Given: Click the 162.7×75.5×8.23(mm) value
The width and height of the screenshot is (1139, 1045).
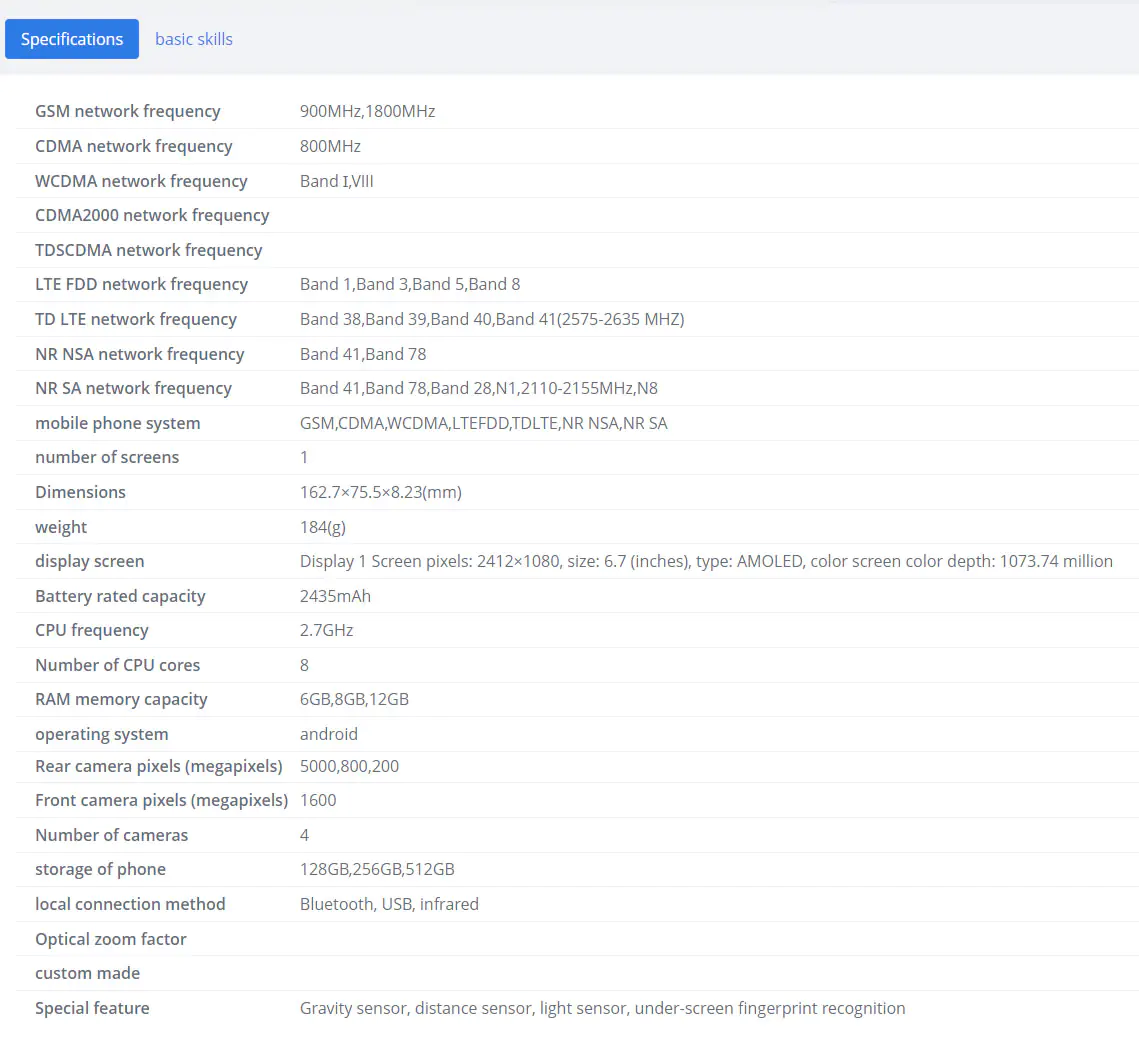Looking at the screenshot, I should (x=381, y=492).
